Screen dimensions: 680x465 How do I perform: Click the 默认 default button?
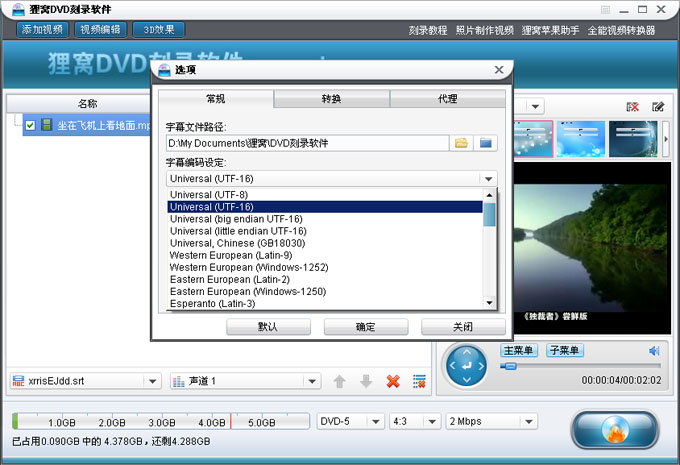click(x=268, y=327)
